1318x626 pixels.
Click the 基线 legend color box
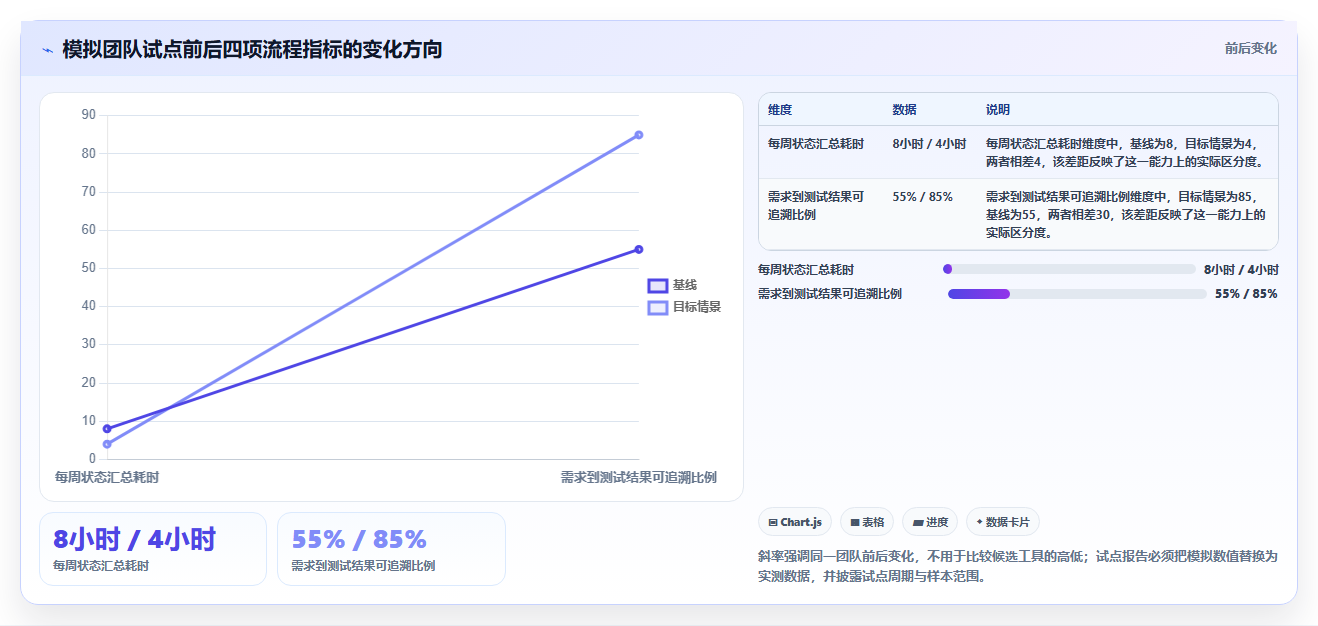(x=657, y=286)
